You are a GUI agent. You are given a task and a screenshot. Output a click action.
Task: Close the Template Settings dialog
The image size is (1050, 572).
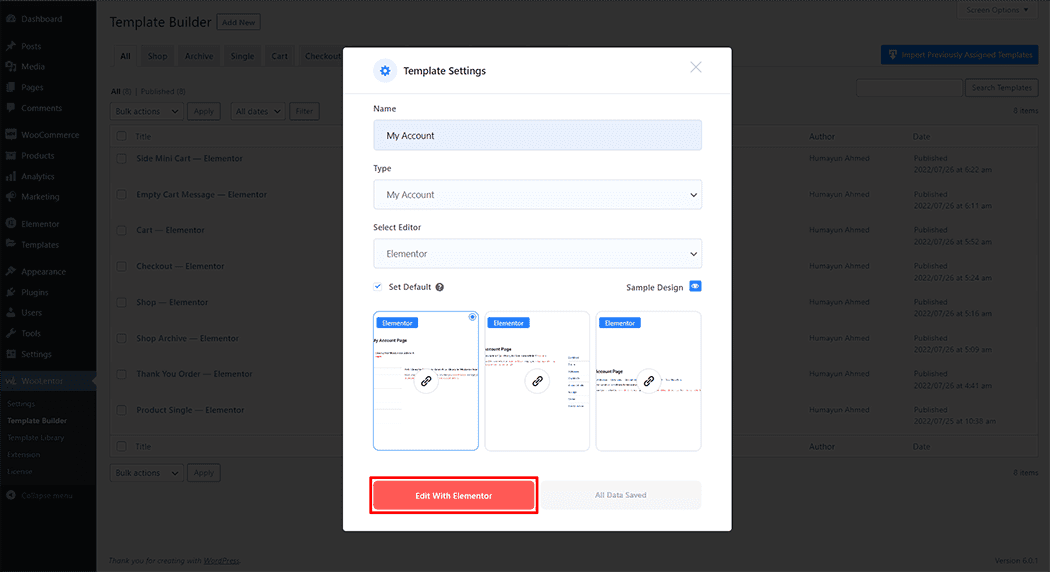[696, 67]
